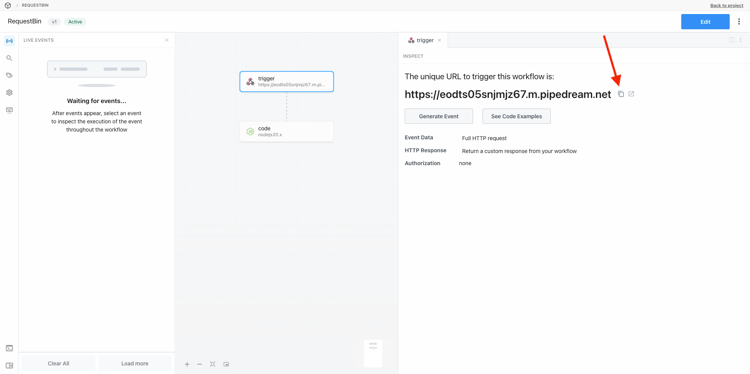This screenshot has height=374, width=750.
Task: Click the minimap thumbnail on the canvas
Action: (373, 353)
